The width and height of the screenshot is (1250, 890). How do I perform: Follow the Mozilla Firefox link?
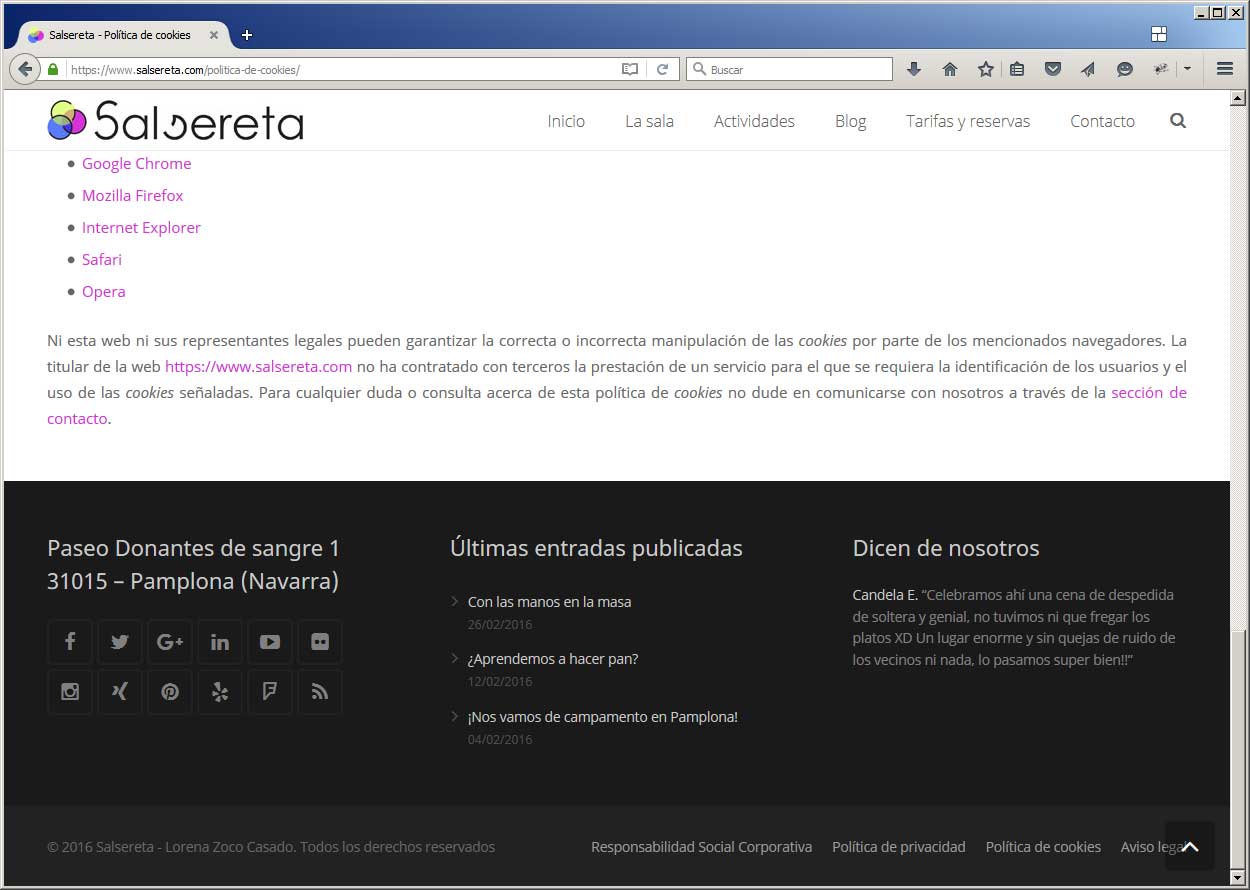coord(133,195)
